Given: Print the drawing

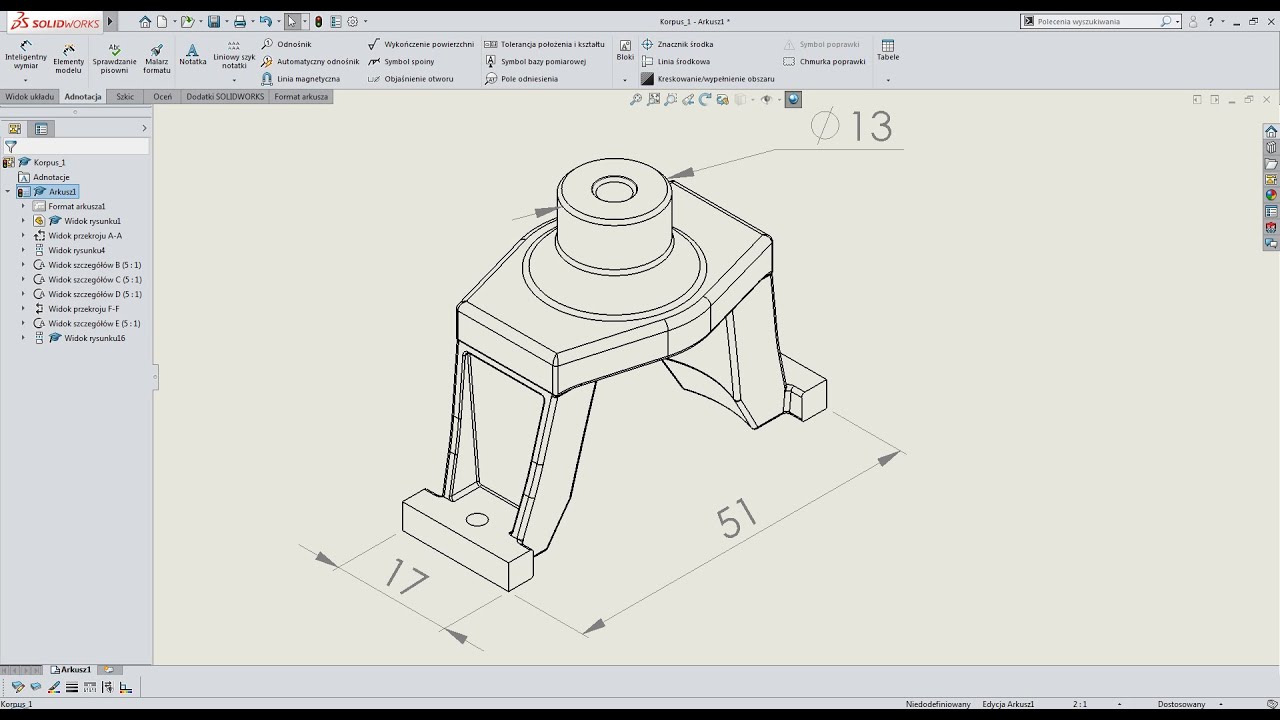Looking at the screenshot, I should point(239,21).
